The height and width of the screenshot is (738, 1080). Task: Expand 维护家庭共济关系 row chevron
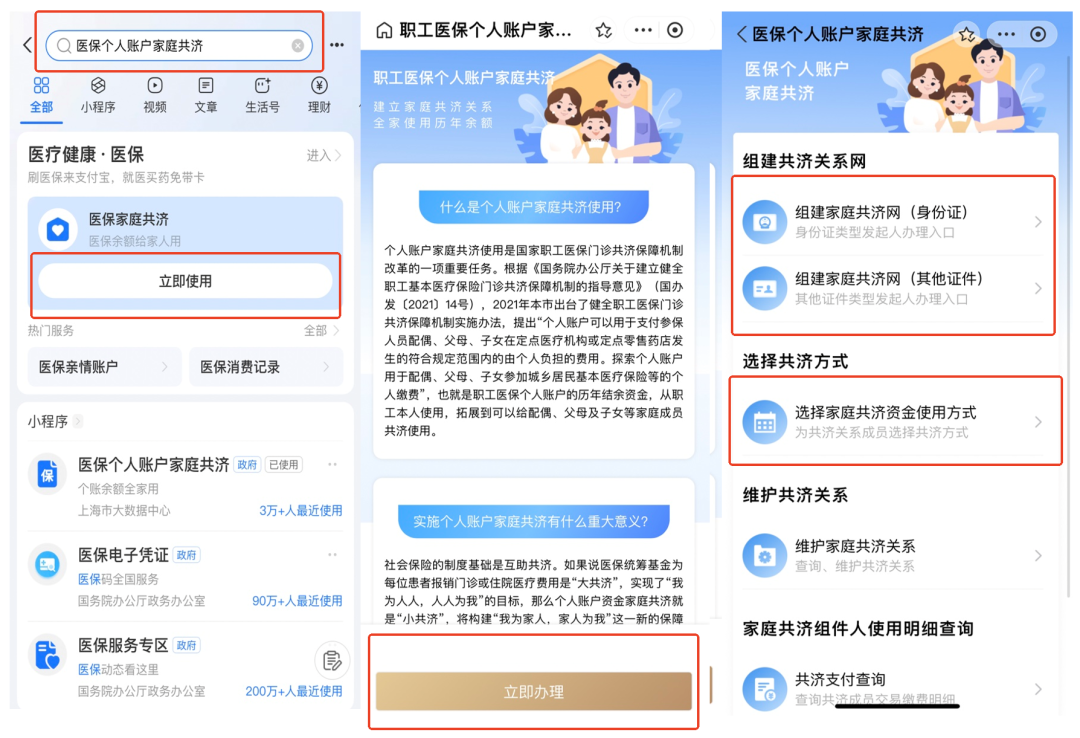pyautogui.click(x=1038, y=555)
